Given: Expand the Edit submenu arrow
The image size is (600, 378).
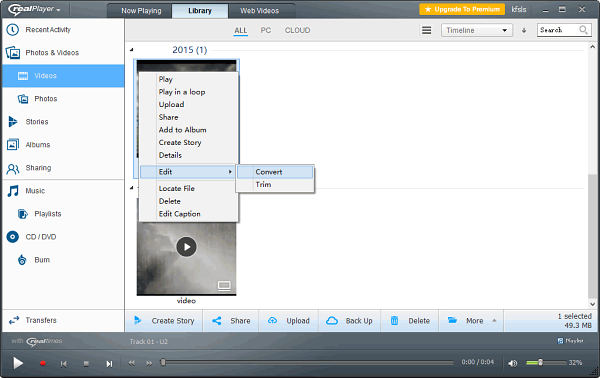Looking at the screenshot, I should [230, 172].
